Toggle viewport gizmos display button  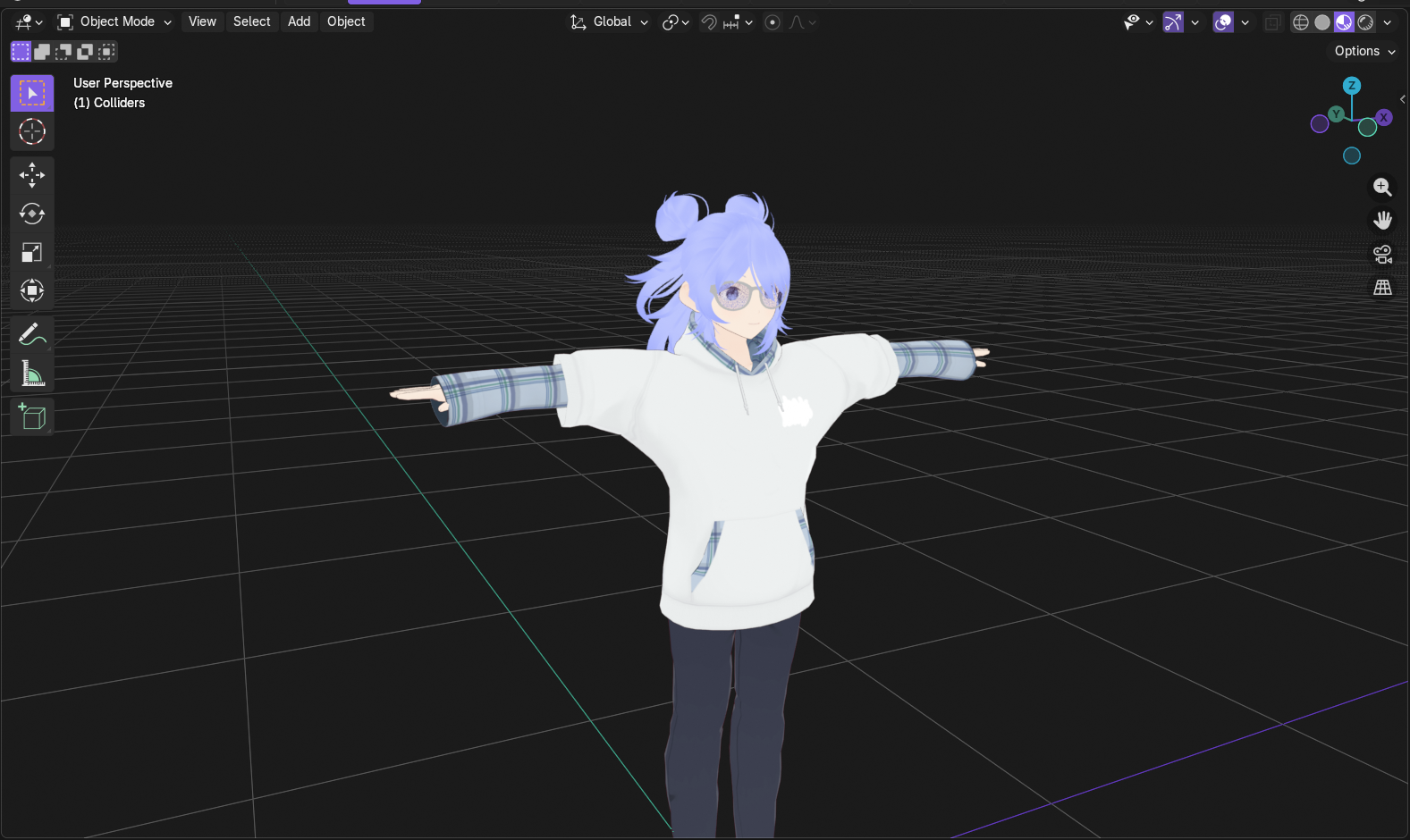pos(1173,22)
